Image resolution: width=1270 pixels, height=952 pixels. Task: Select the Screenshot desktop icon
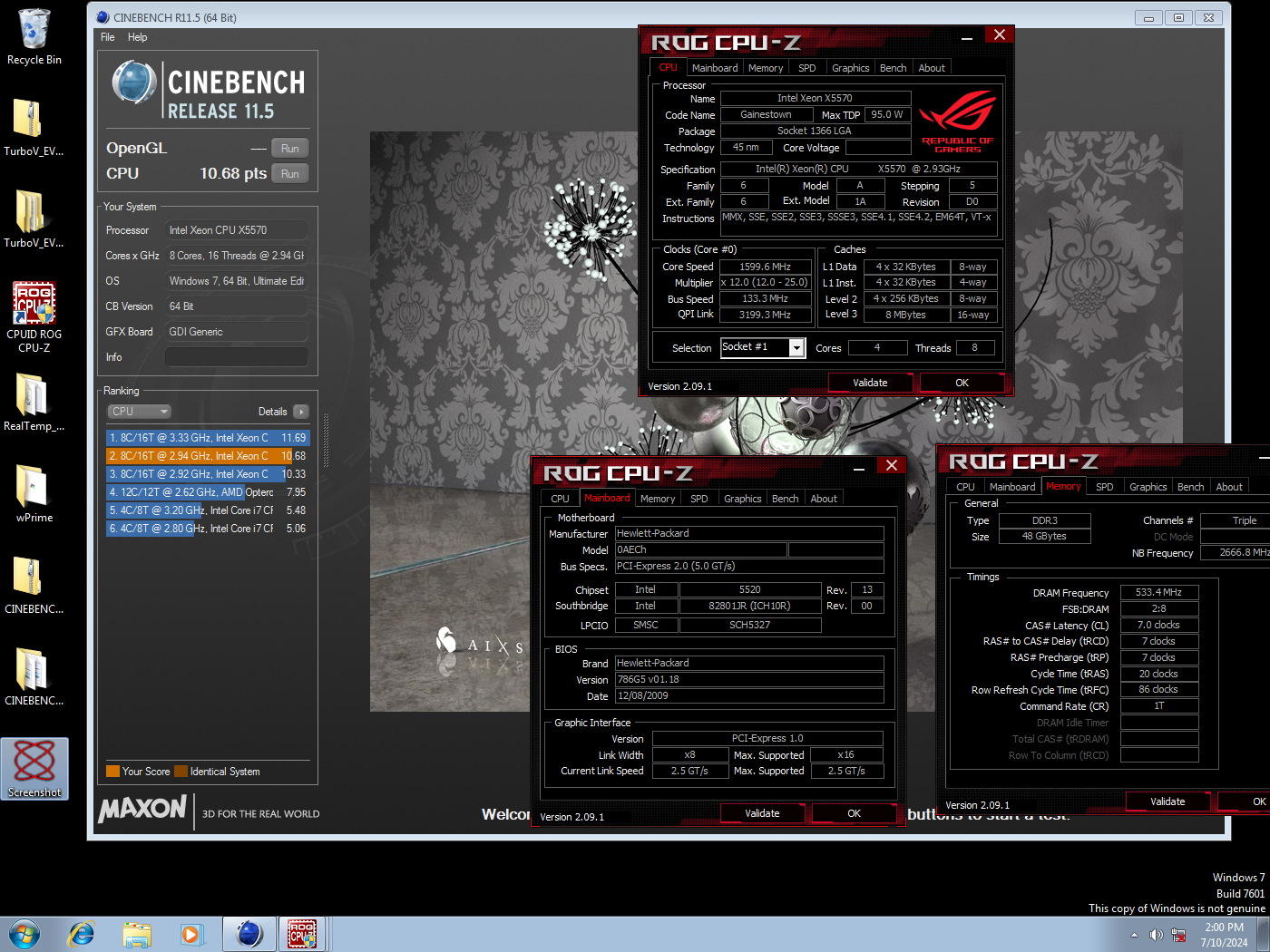[34, 768]
